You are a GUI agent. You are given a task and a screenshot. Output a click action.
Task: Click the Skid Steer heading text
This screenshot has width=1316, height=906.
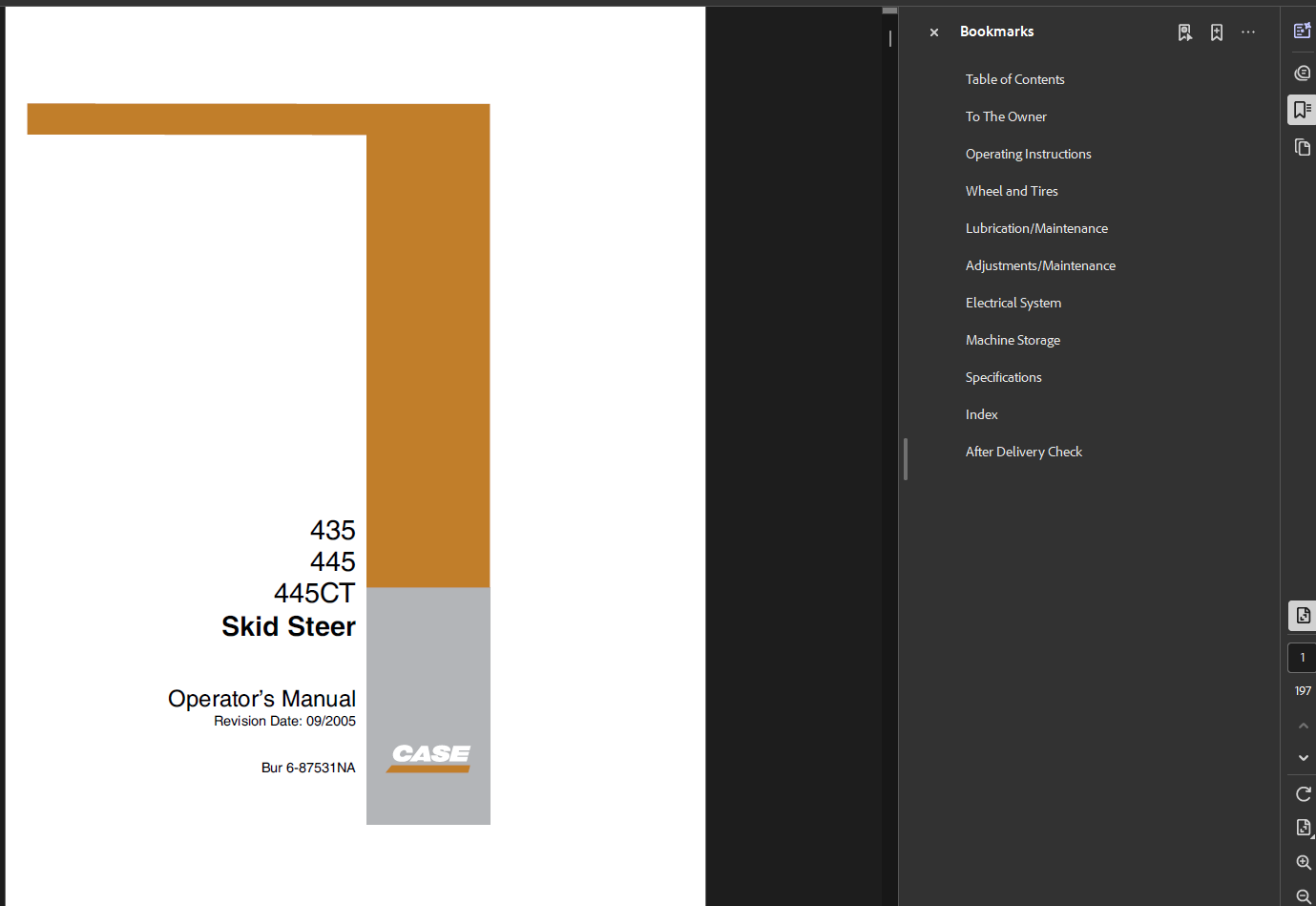[288, 626]
